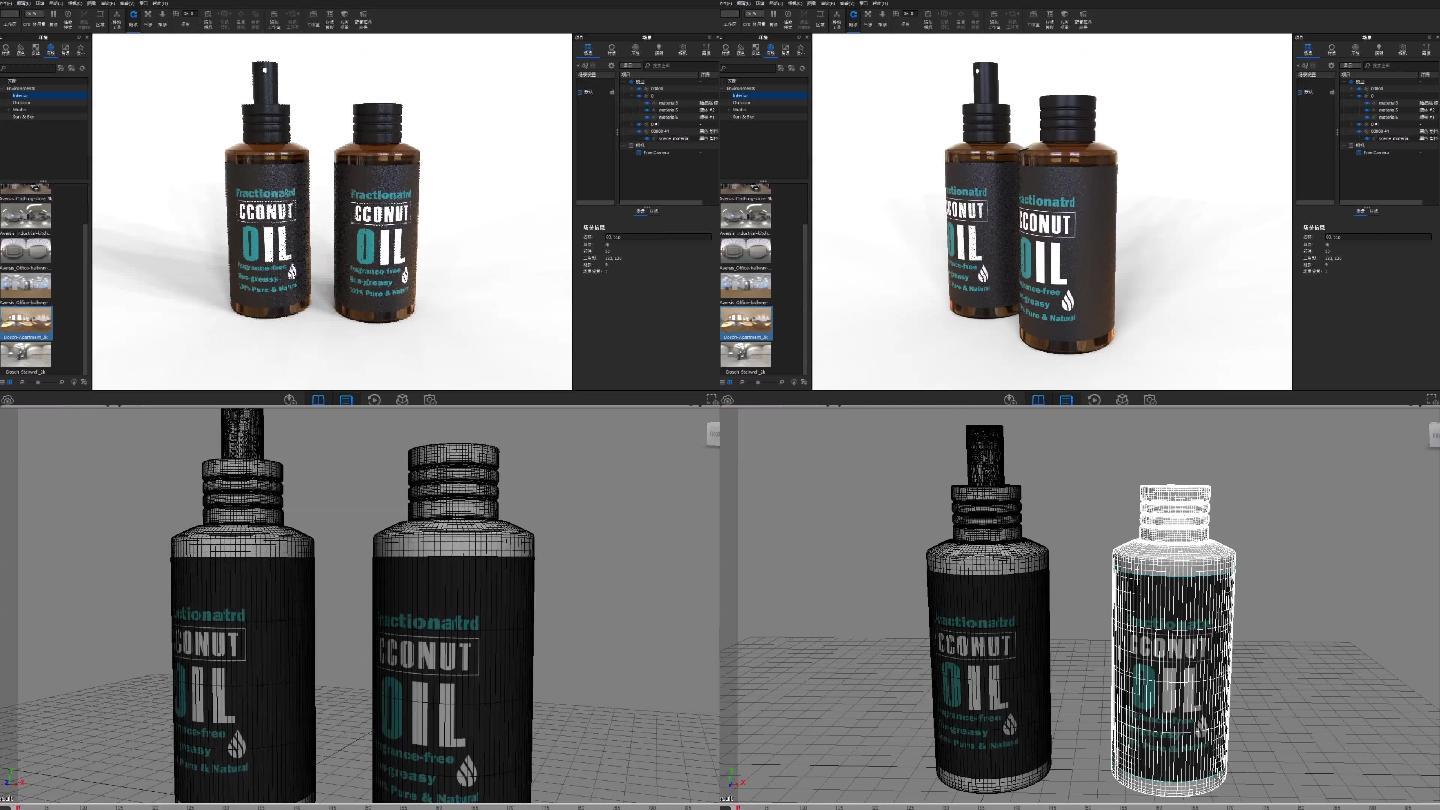Viewport: 1440px width, 810px height.
Task: Select Free Camera in right window scene tree
Action: [x=1376, y=153]
